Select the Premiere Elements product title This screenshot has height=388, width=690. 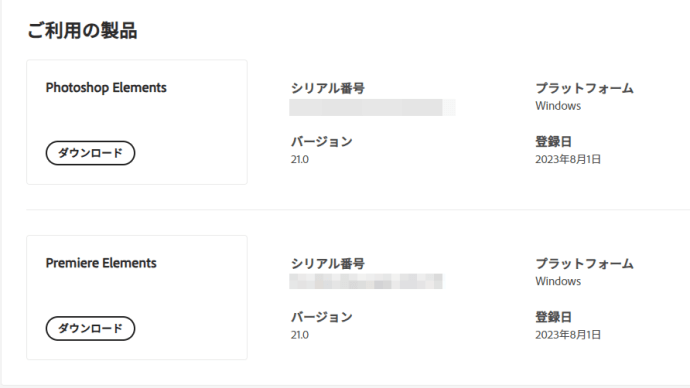click(x=101, y=263)
